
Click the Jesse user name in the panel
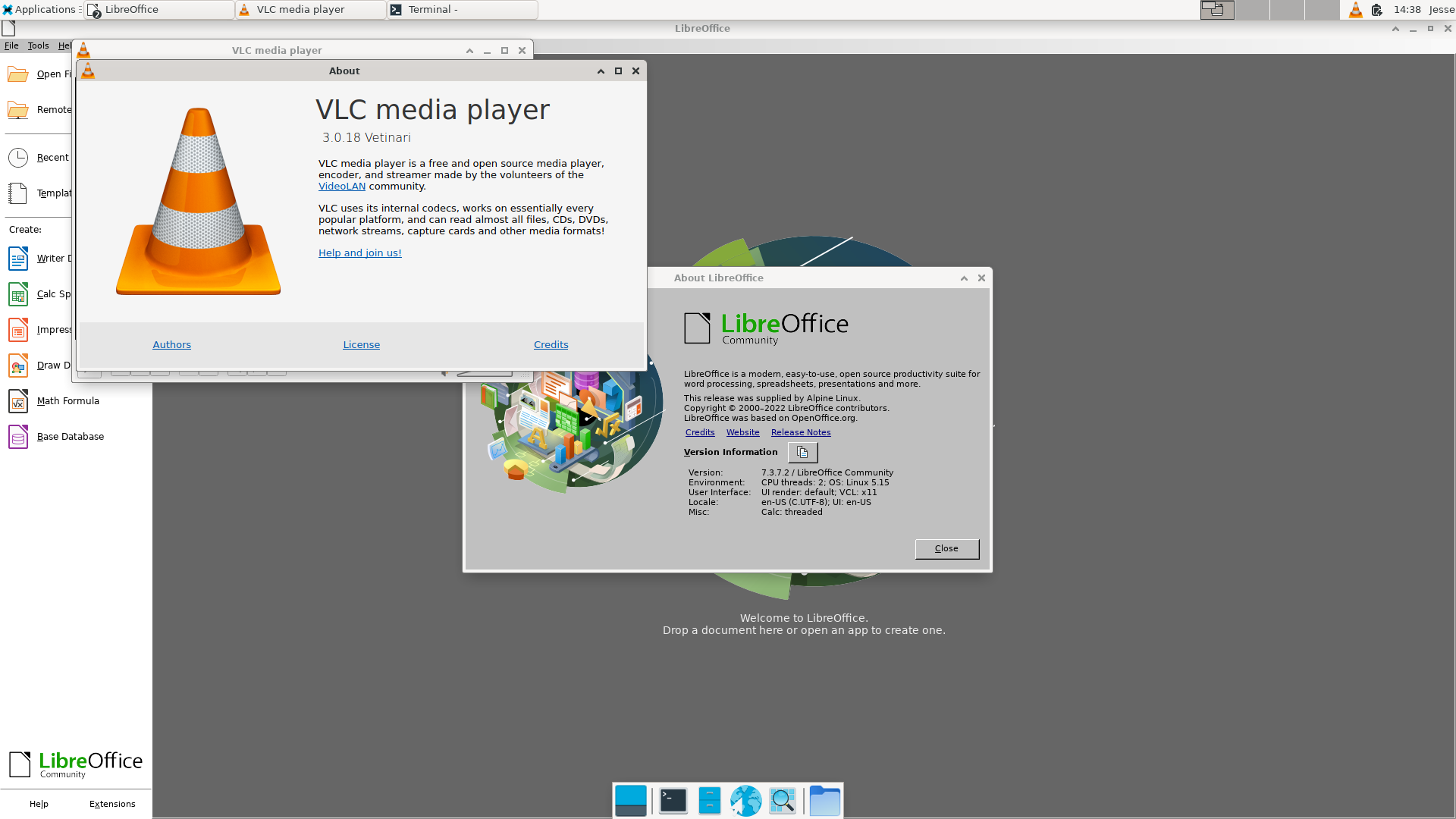tap(1442, 10)
